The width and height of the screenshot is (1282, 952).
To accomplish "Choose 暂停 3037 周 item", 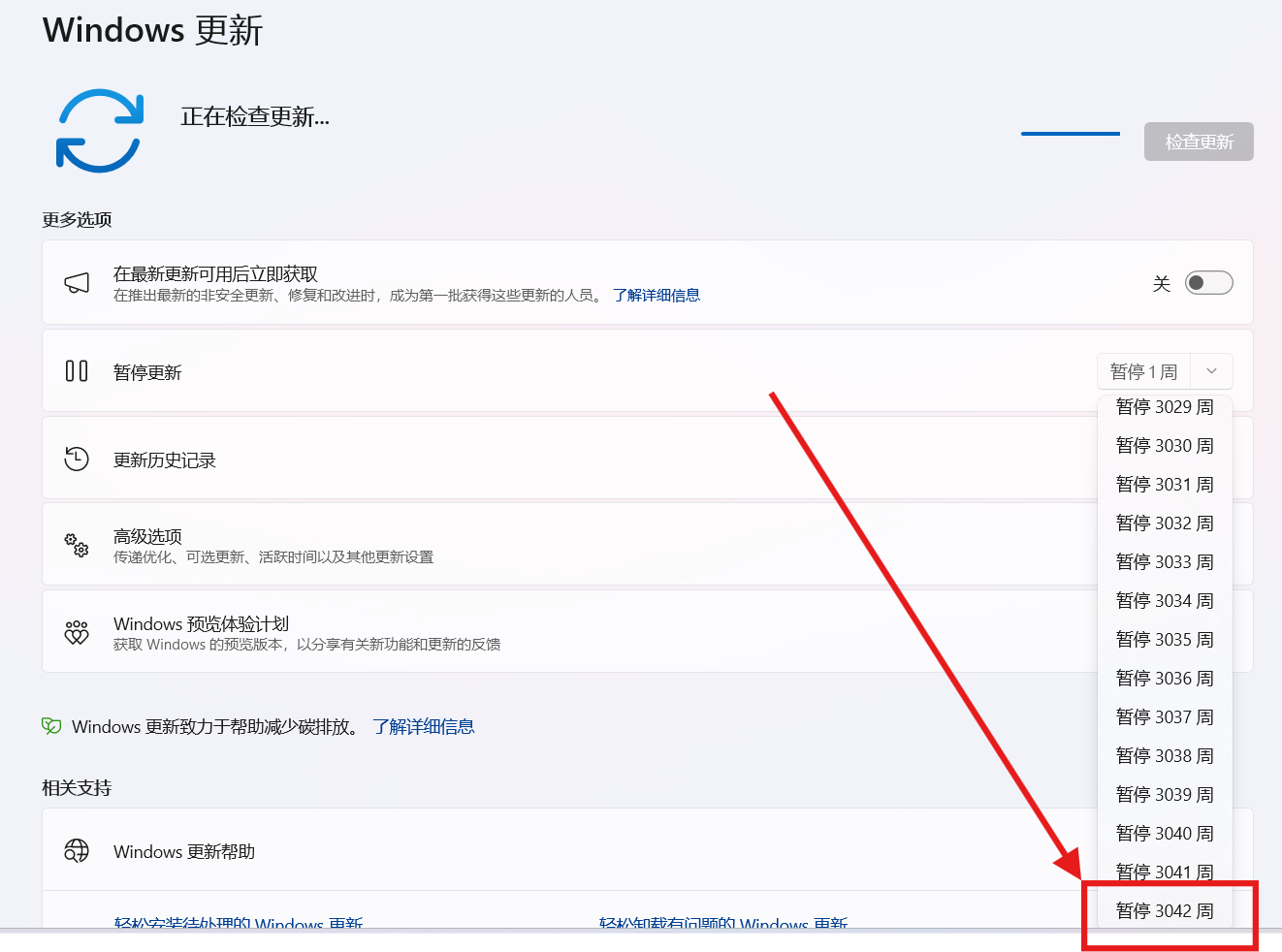I will pyautogui.click(x=1165, y=717).
